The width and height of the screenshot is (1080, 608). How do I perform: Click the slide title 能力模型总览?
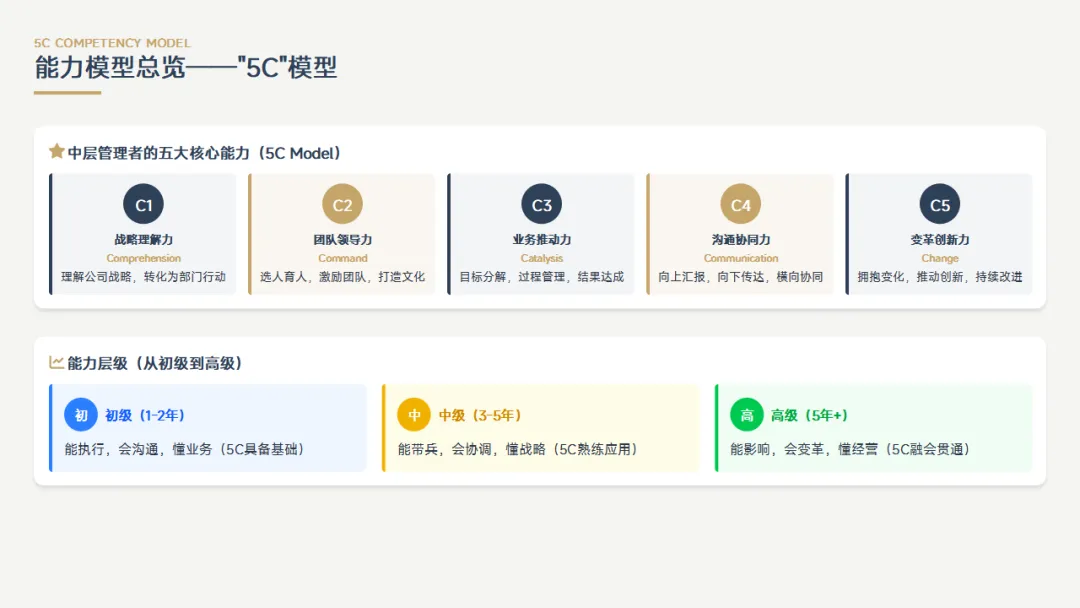point(110,67)
